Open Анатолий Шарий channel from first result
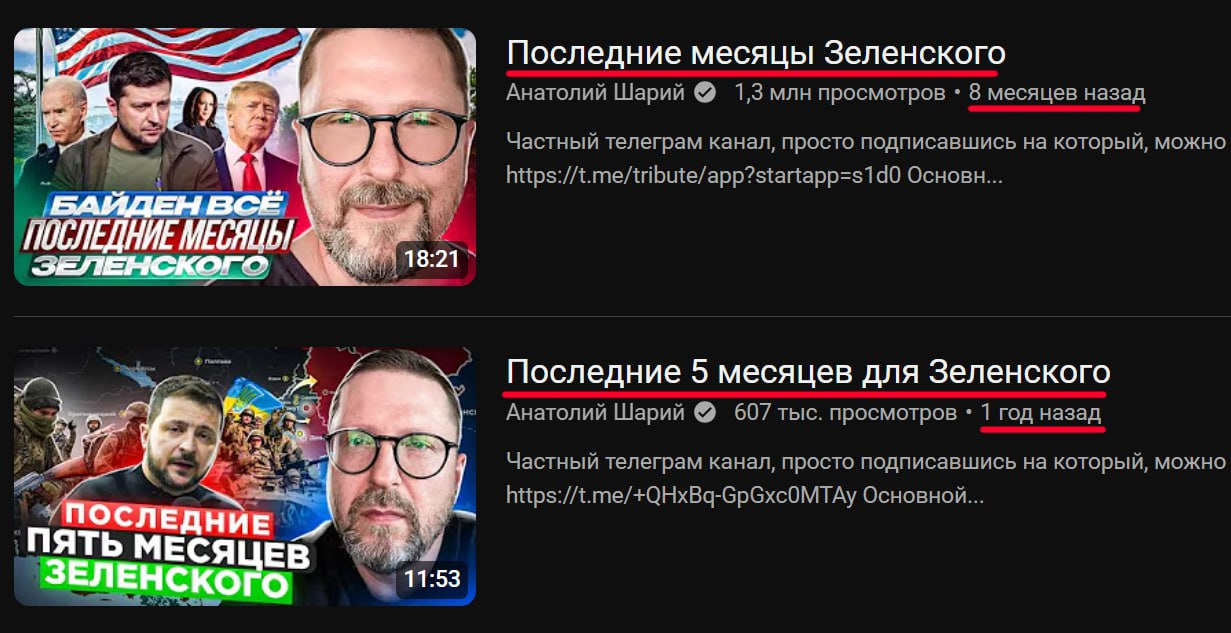The image size is (1231, 633). (x=596, y=93)
